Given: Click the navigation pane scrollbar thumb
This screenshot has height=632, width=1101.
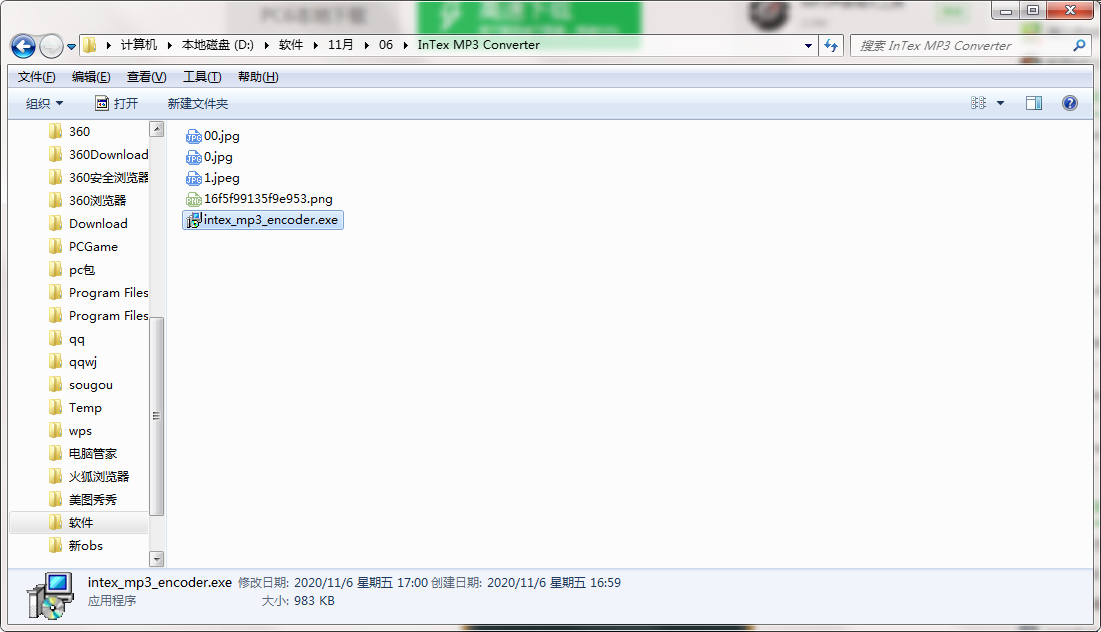Looking at the screenshot, I should click(x=157, y=416).
